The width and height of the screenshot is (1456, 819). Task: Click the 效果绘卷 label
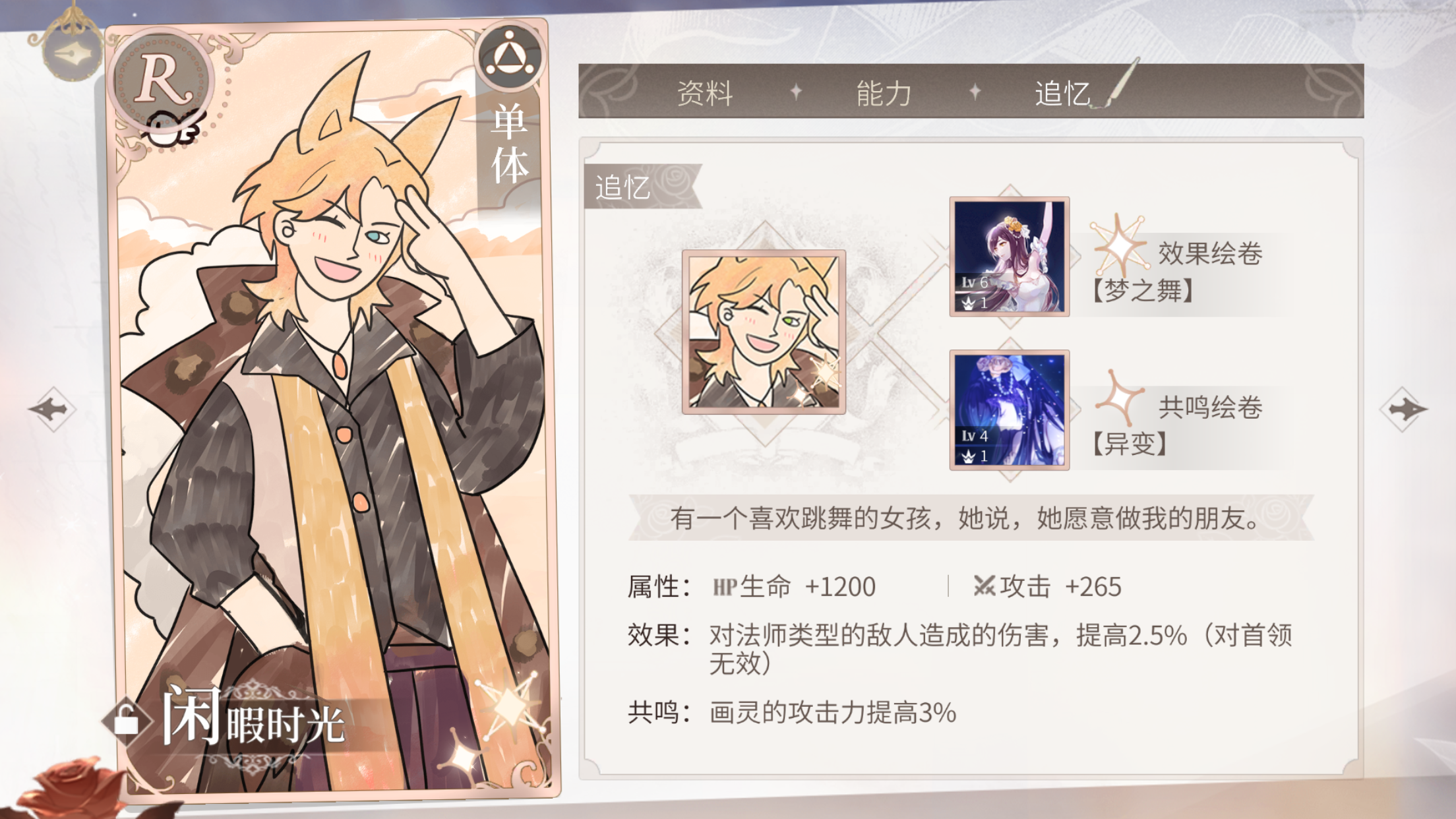(x=1210, y=254)
